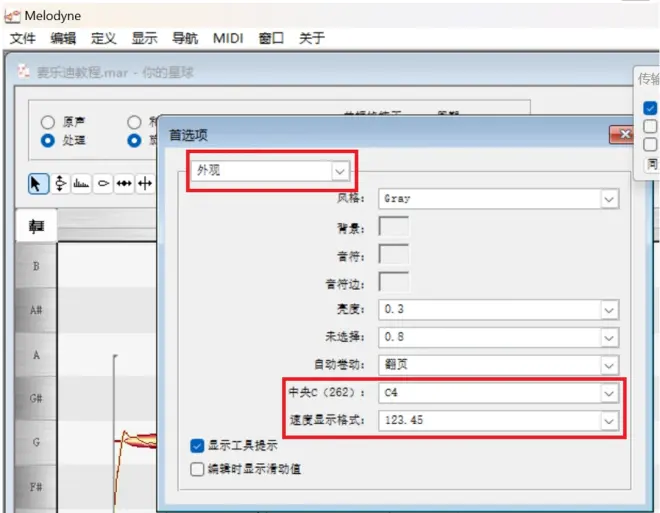Click the F# piano key label
Image resolution: width=660 pixels, height=513 pixels.
(36, 487)
